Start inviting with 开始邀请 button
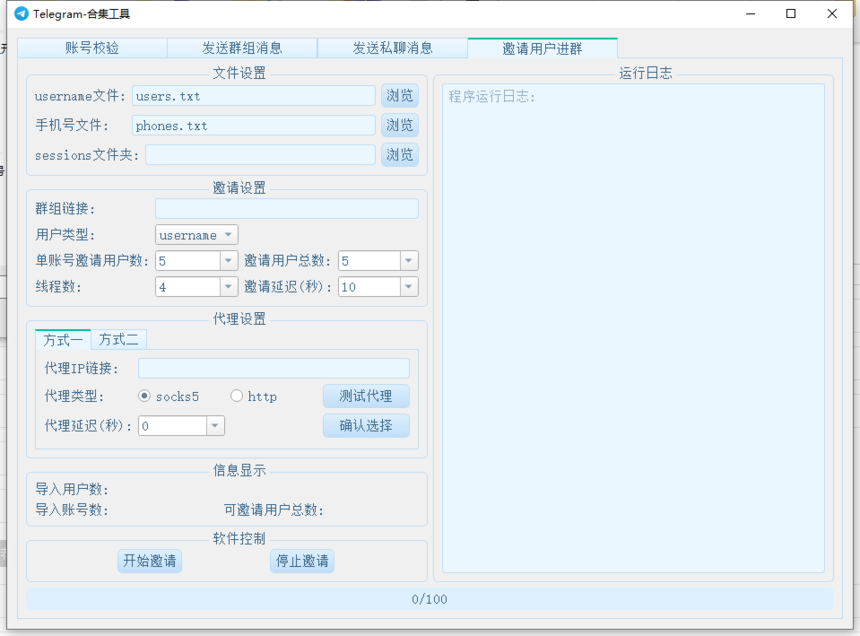860x636 pixels. 150,560
